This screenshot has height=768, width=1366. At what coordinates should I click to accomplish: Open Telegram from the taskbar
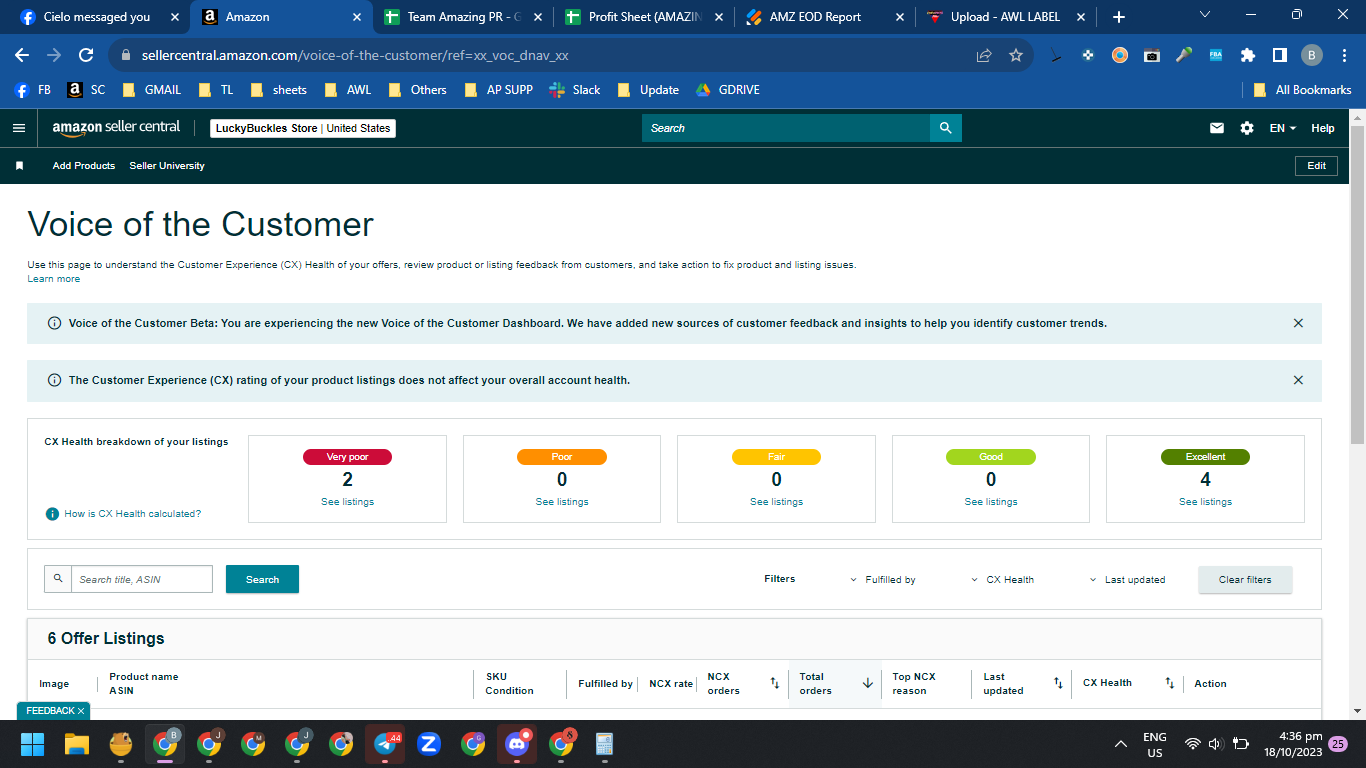pos(385,744)
